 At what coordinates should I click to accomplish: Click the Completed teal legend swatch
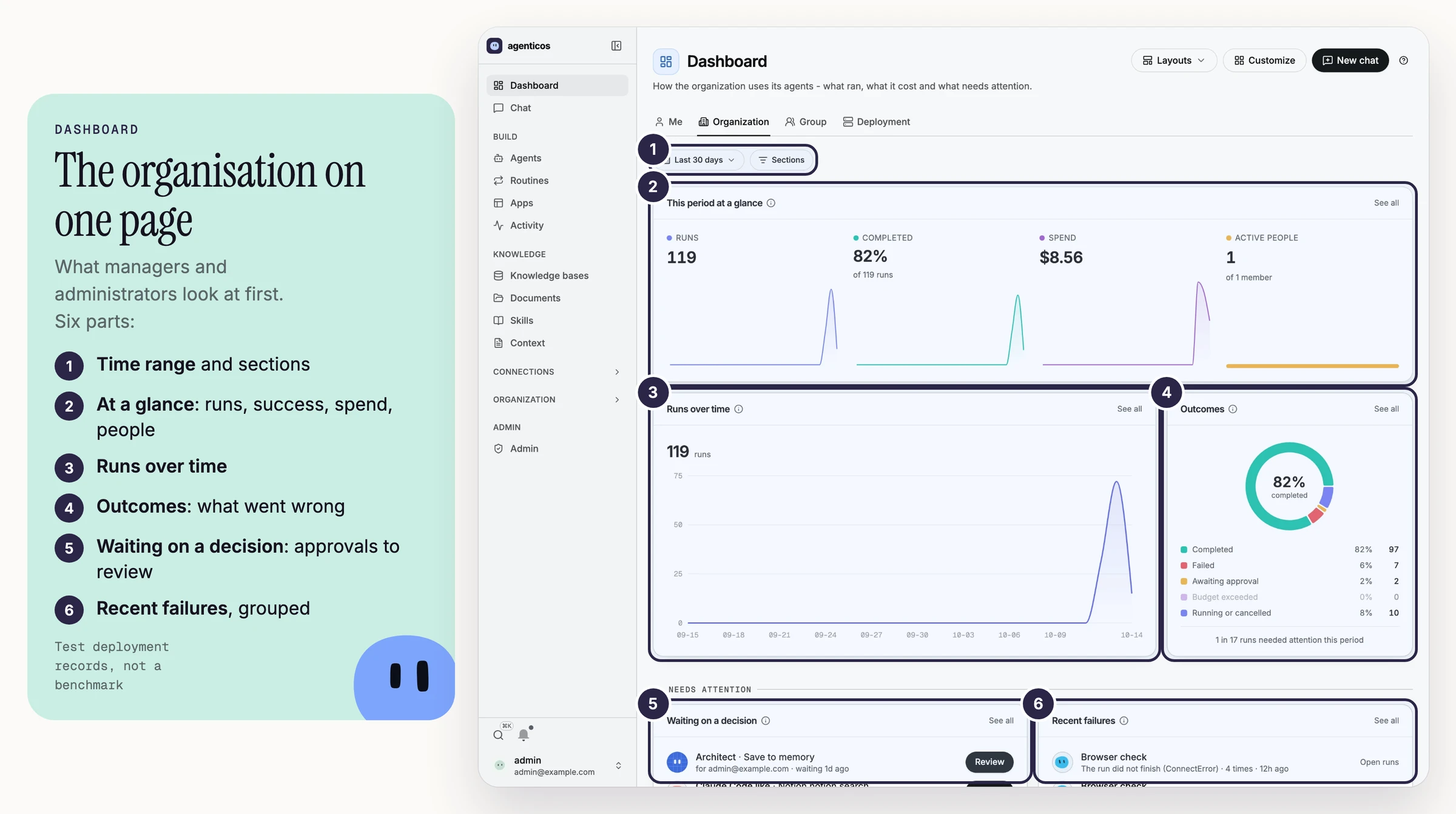point(1184,549)
